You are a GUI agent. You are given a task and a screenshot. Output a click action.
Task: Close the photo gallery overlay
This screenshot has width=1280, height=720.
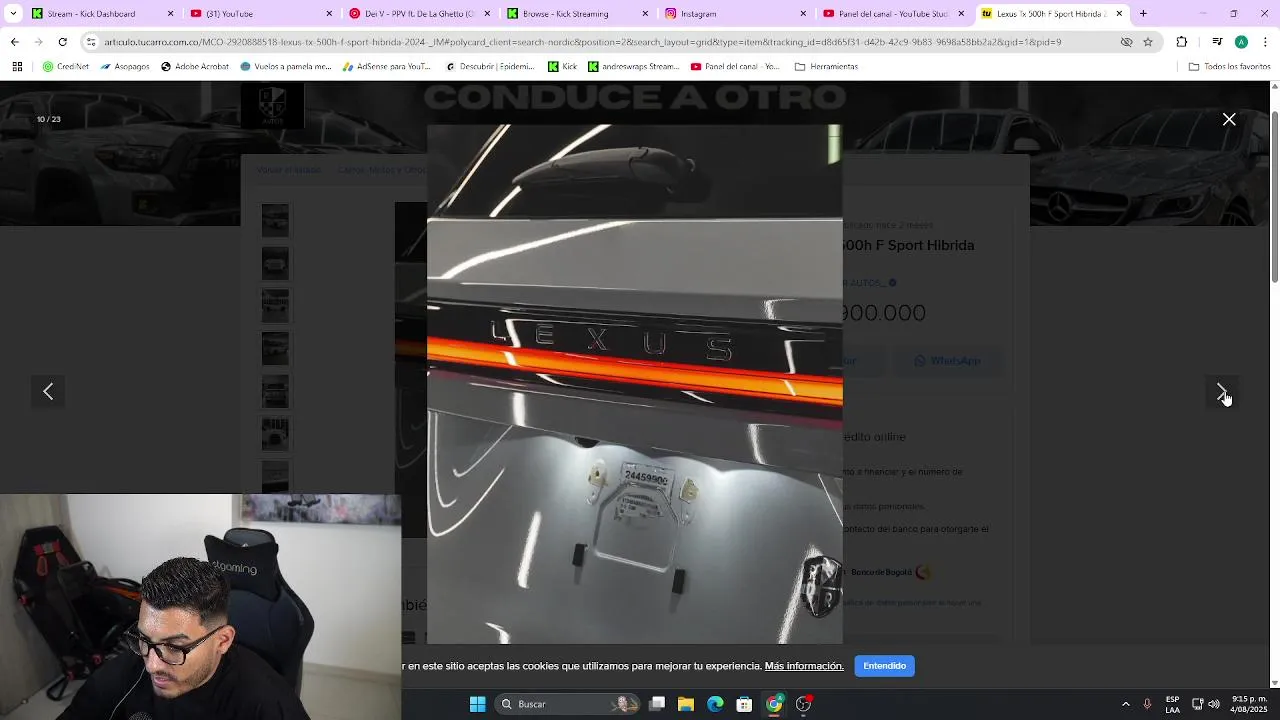click(1229, 119)
